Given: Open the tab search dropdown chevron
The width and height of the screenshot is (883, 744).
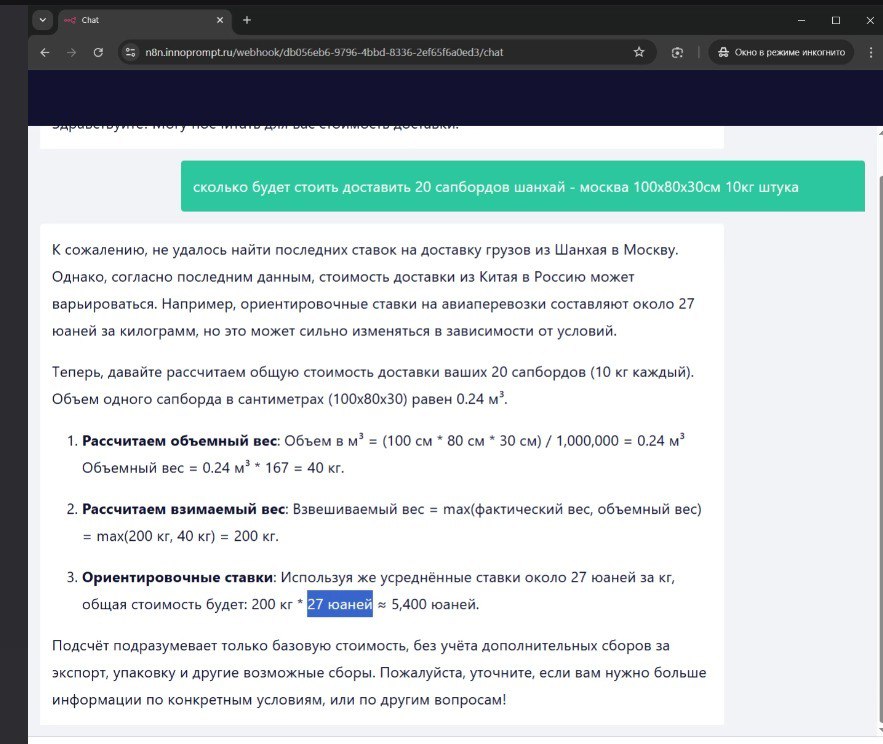Looking at the screenshot, I should (x=42, y=20).
